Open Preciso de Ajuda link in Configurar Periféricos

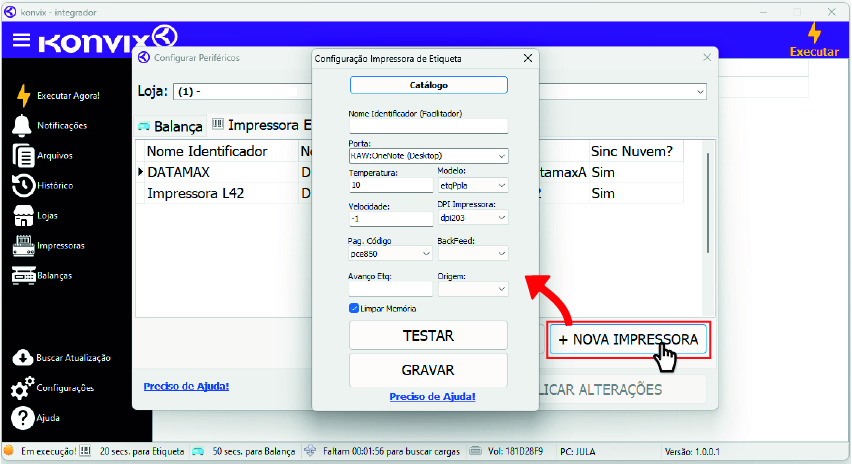coord(186,386)
